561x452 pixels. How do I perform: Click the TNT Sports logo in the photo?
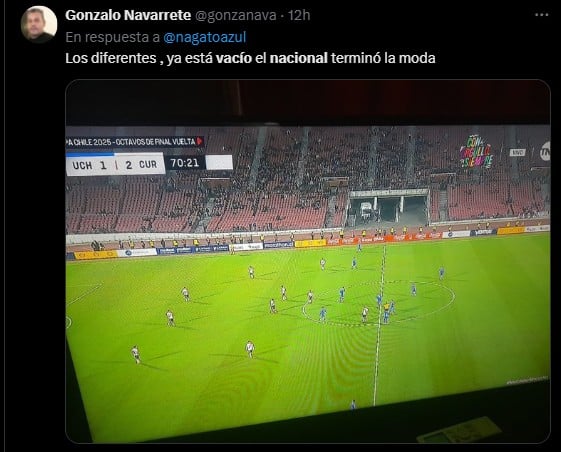pyautogui.click(x=545, y=151)
